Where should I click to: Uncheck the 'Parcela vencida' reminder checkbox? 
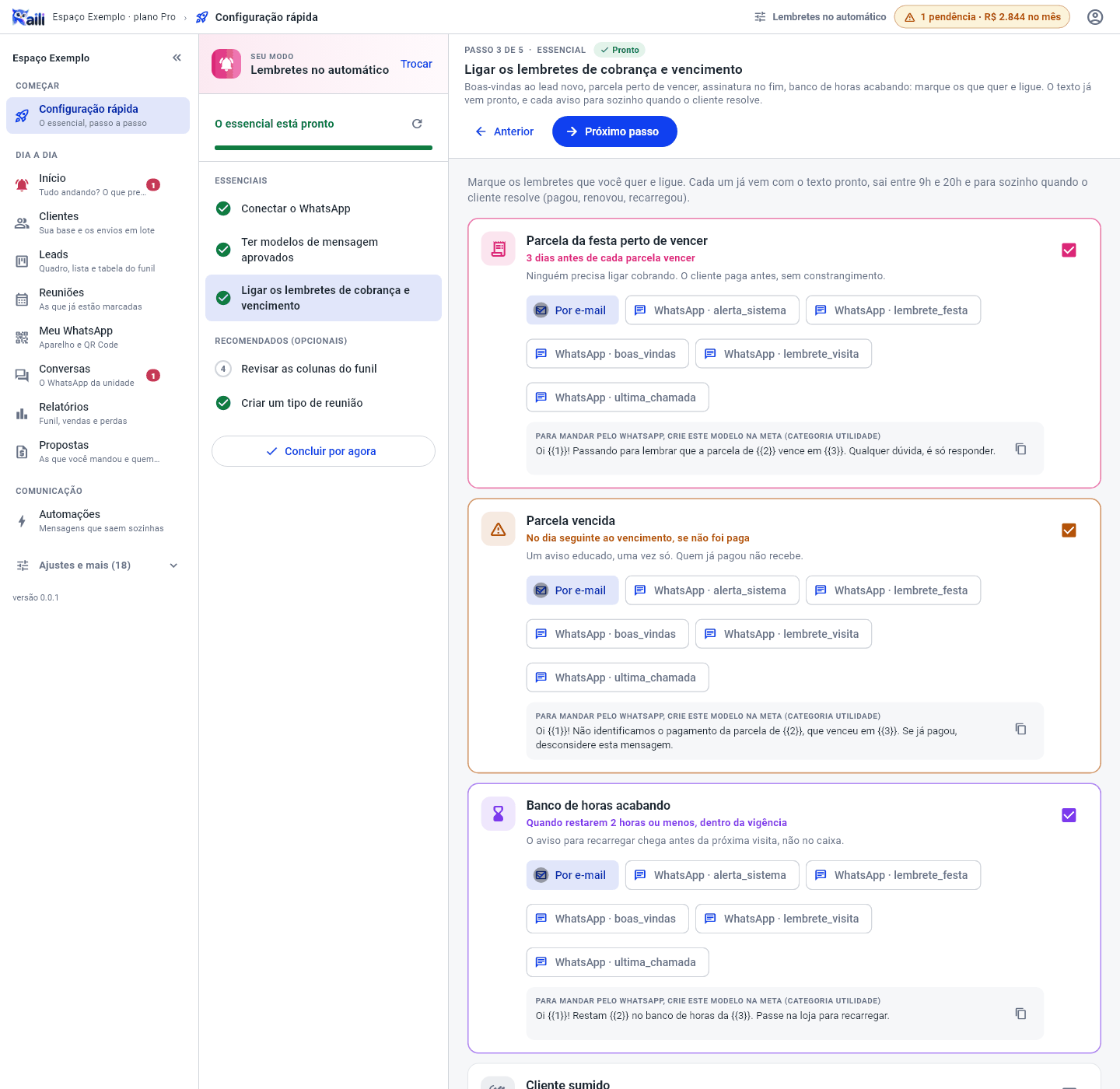click(1069, 530)
